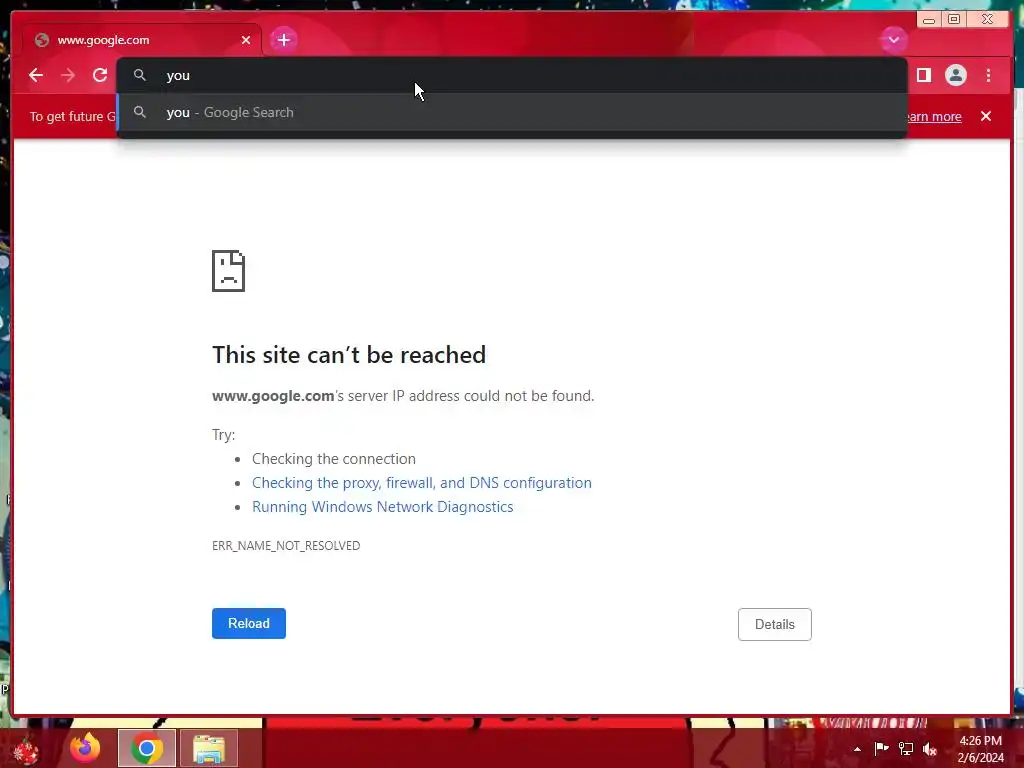Open File Explorer from the taskbar

[x=208, y=748]
